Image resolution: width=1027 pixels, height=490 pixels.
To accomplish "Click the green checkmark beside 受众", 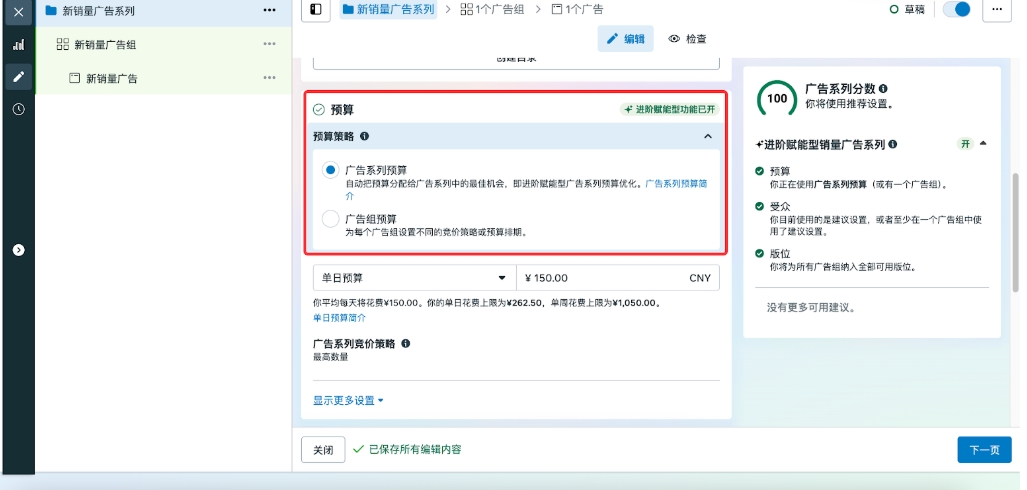I will pos(759,206).
